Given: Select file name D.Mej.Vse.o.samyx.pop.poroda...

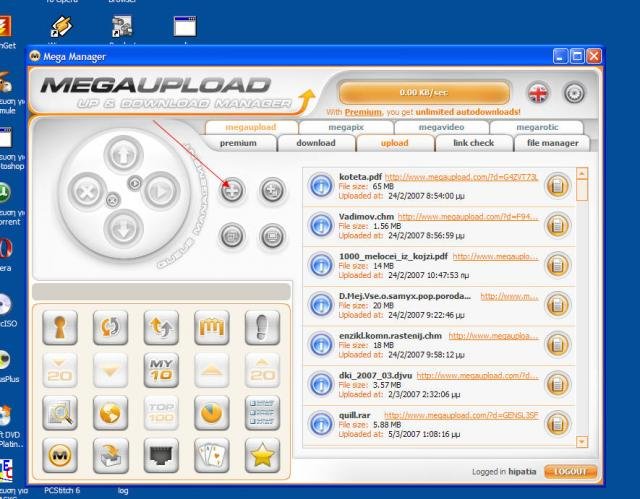Looking at the screenshot, I should tap(404, 296).
